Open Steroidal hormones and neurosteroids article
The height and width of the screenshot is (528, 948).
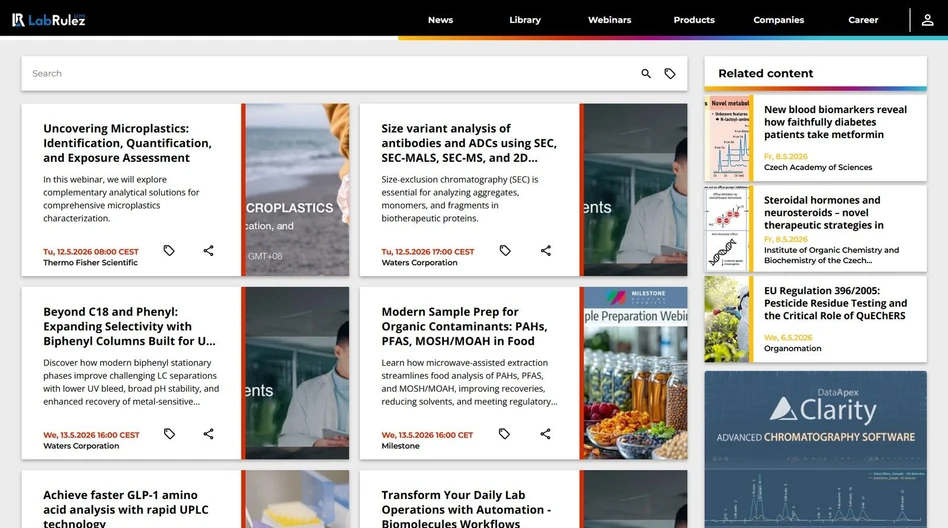coord(824,212)
